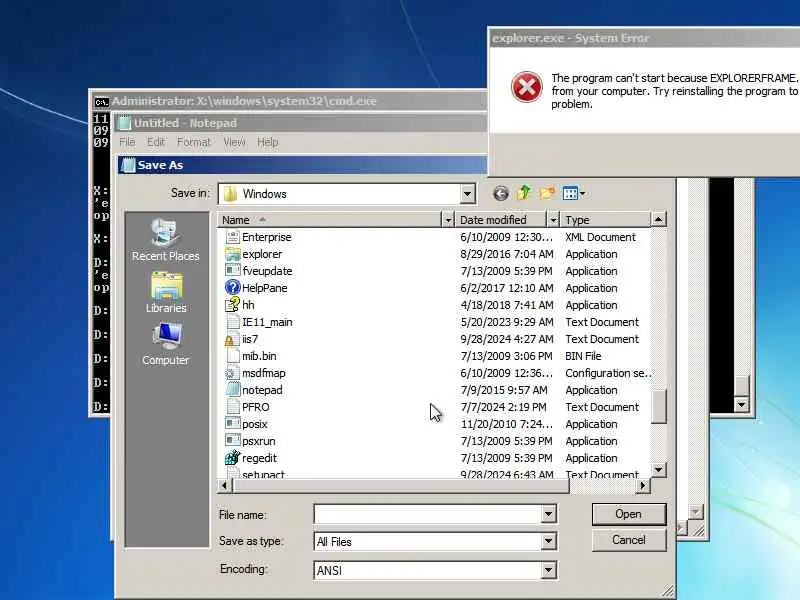Click file list scroll up arrow

659,219
